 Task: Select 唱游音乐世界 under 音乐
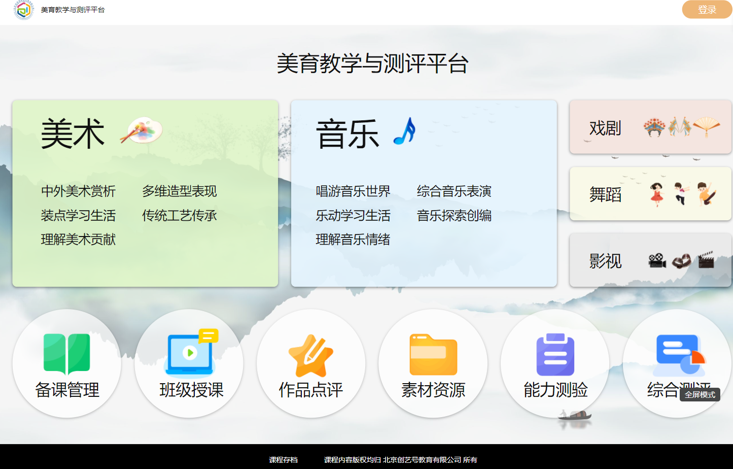pyautogui.click(x=353, y=191)
